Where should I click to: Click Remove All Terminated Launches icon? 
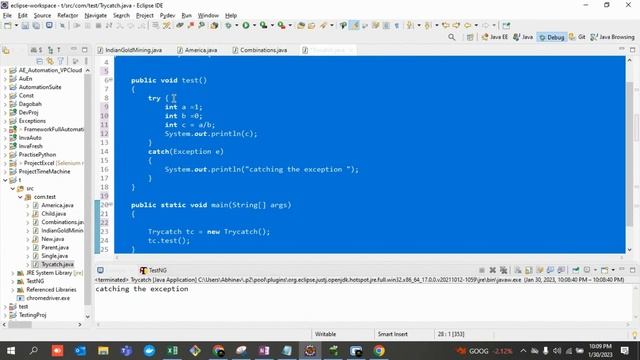(504, 270)
